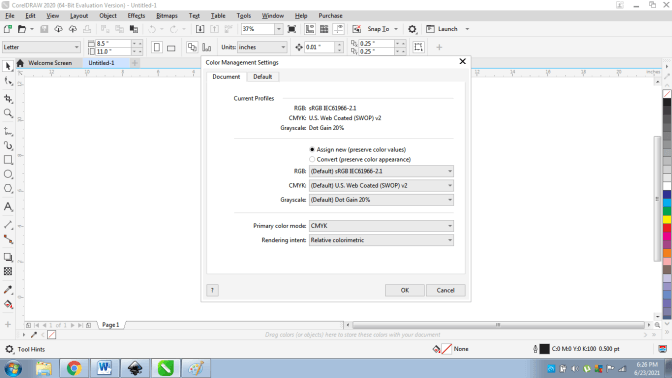
Task: Open the CMYK profile dropdown
Action: (381, 186)
